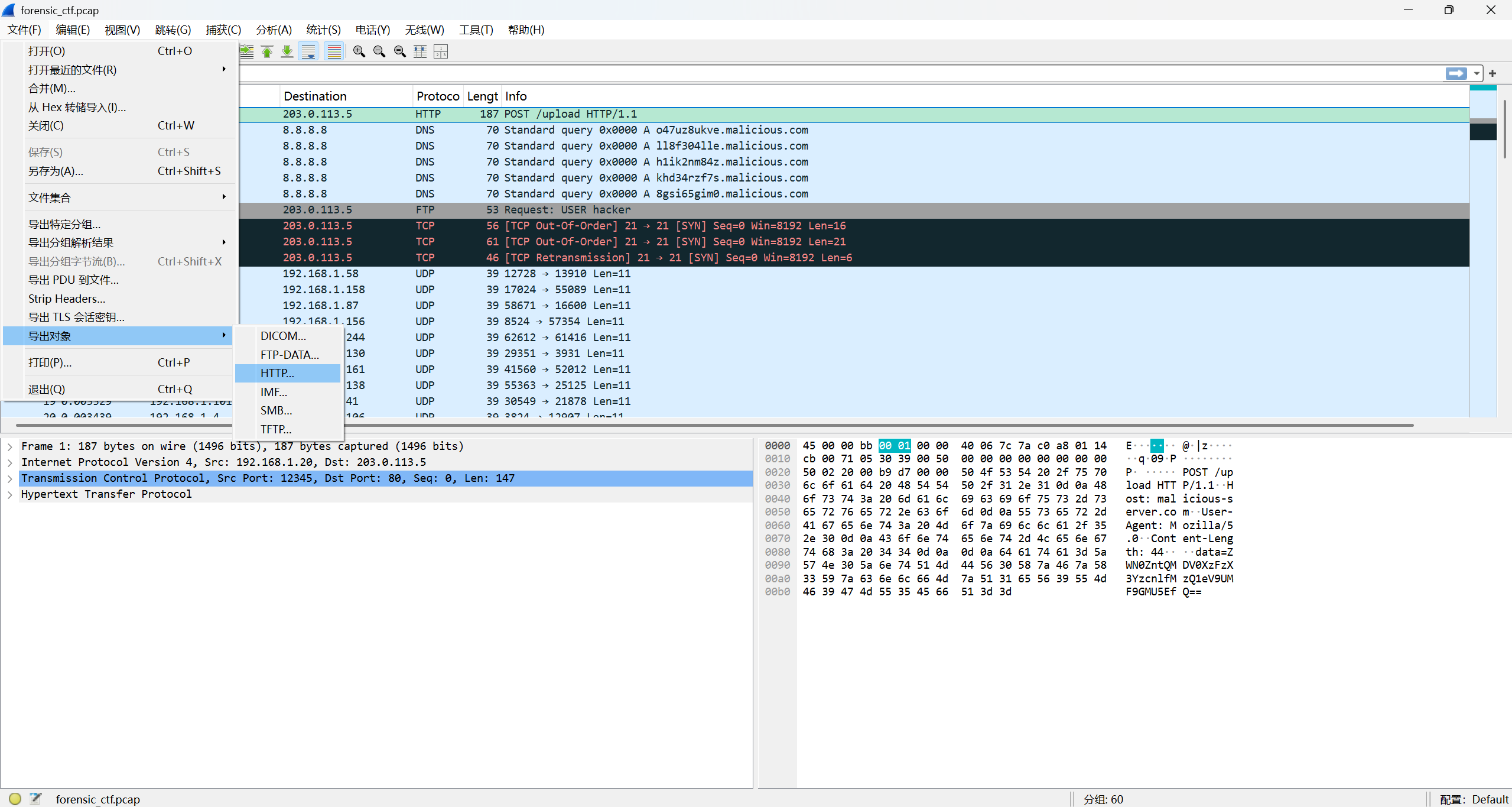Click the resize columns icon
This screenshot has width=1512, height=807.
[x=420, y=52]
